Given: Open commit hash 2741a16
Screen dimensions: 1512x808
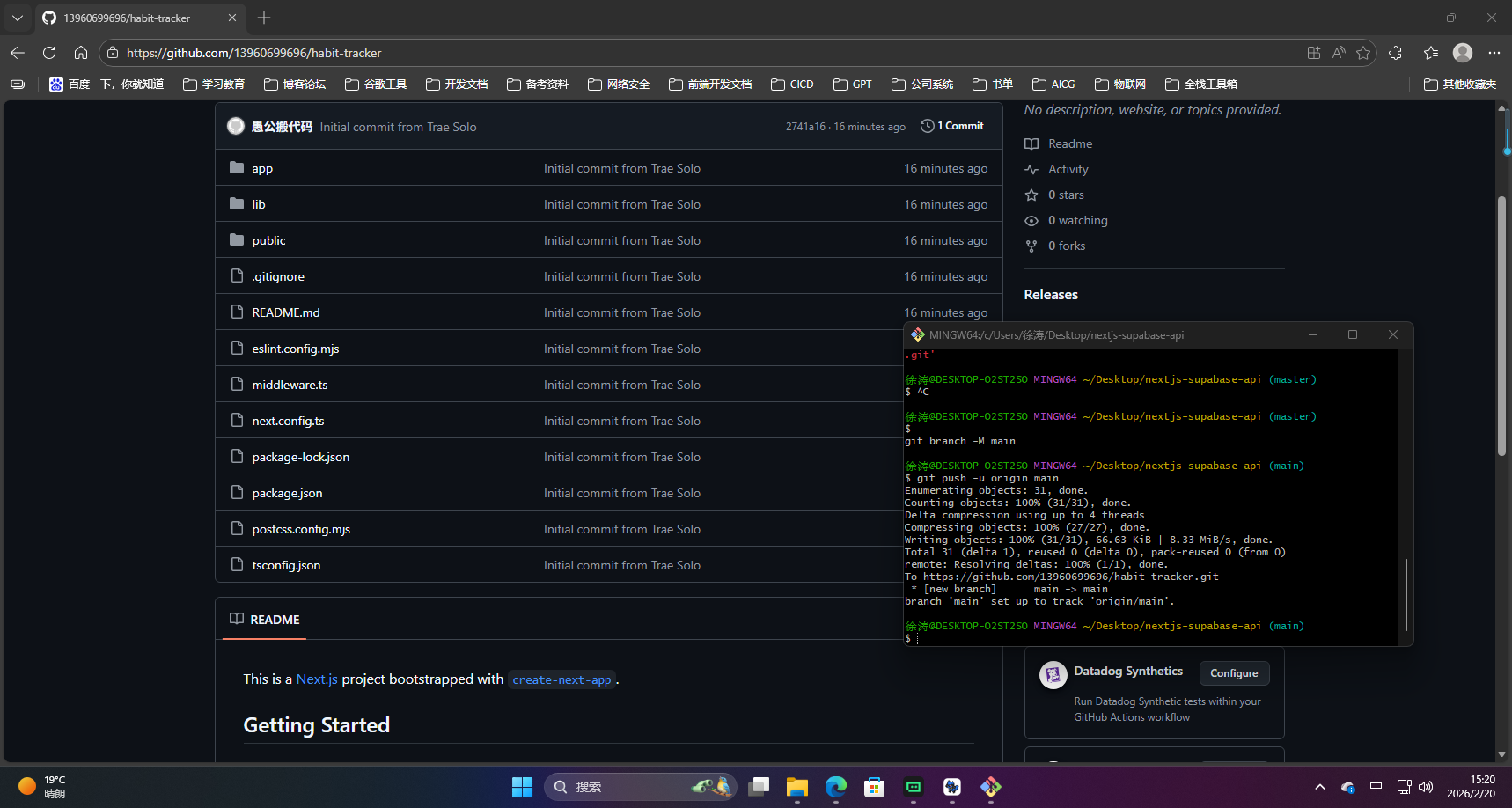Looking at the screenshot, I should (805, 127).
